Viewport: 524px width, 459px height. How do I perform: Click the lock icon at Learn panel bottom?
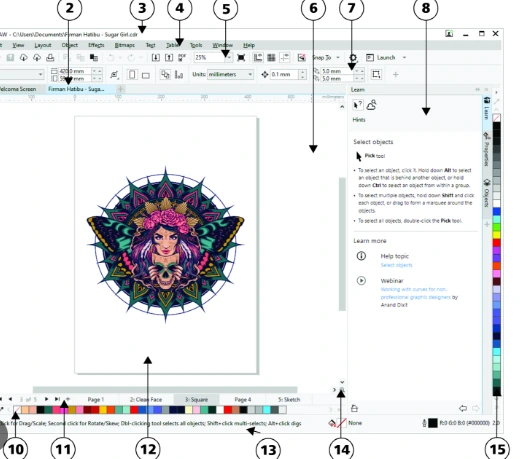point(355,408)
